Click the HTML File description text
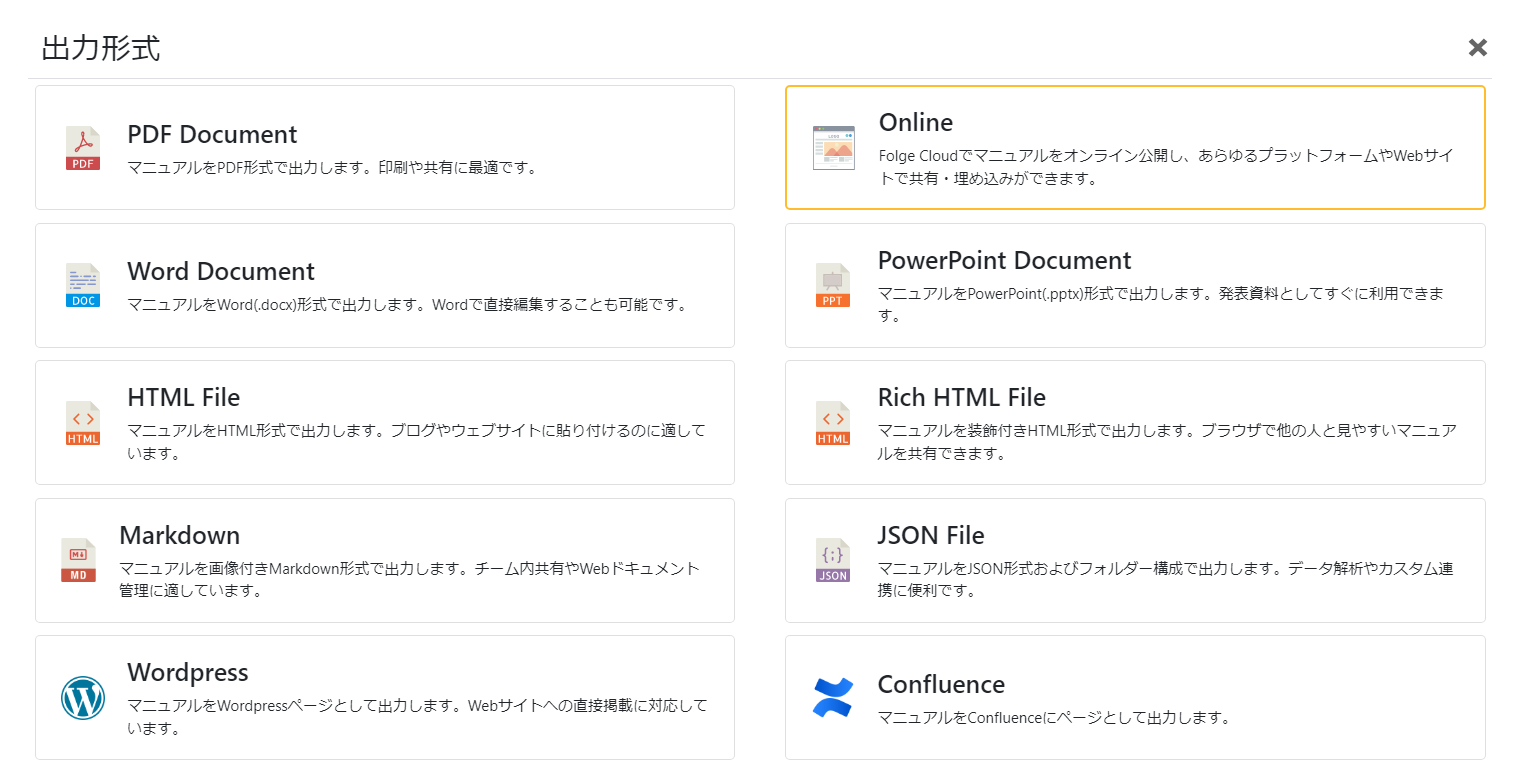The height and width of the screenshot is (777, 1521). 416,441
